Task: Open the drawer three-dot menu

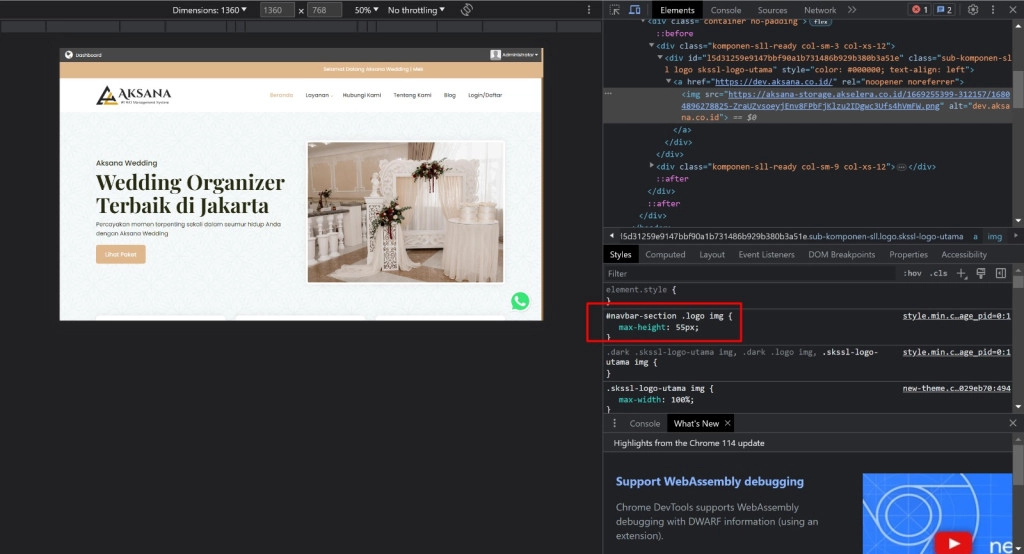Action: pos(614,423)
